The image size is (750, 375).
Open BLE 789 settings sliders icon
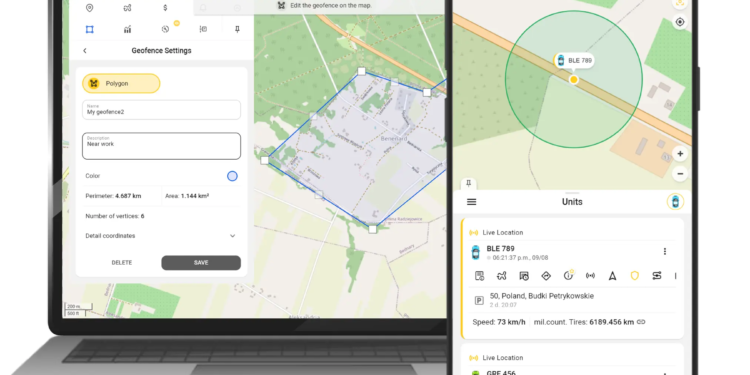click(x=657, y=276)
